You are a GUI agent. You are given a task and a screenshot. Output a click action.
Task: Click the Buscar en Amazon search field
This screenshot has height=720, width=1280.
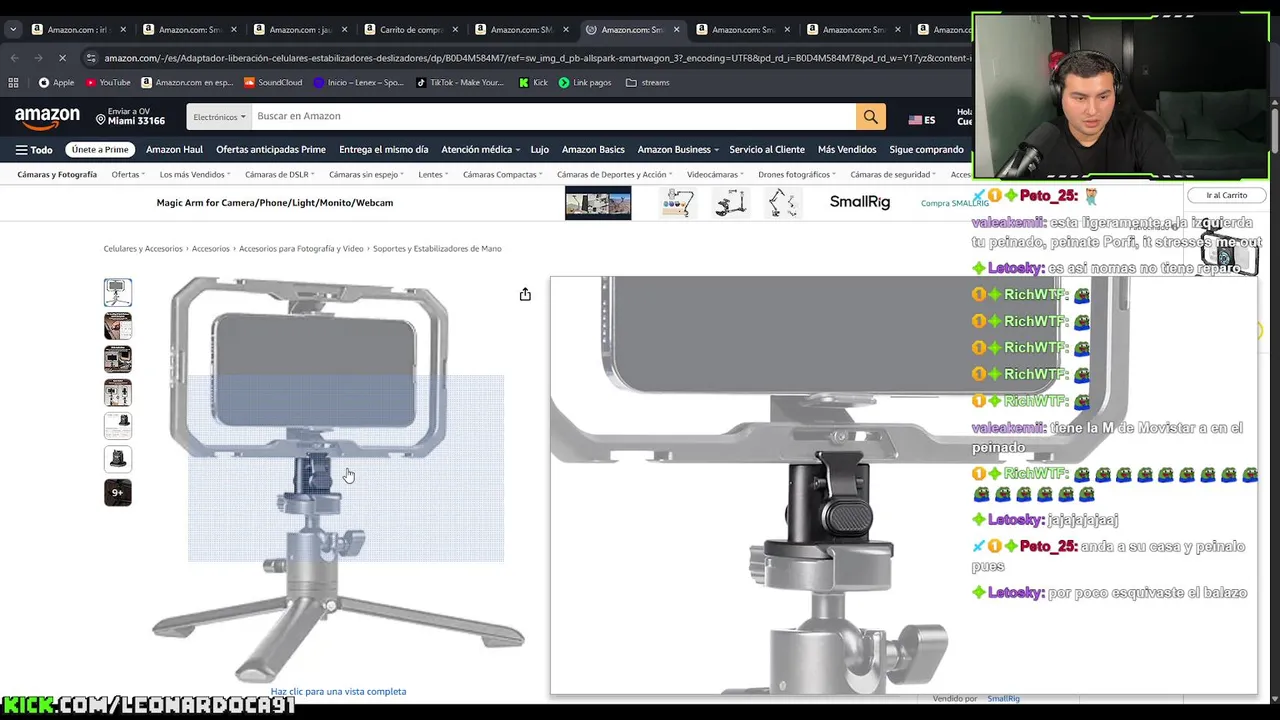coord(553,117)
